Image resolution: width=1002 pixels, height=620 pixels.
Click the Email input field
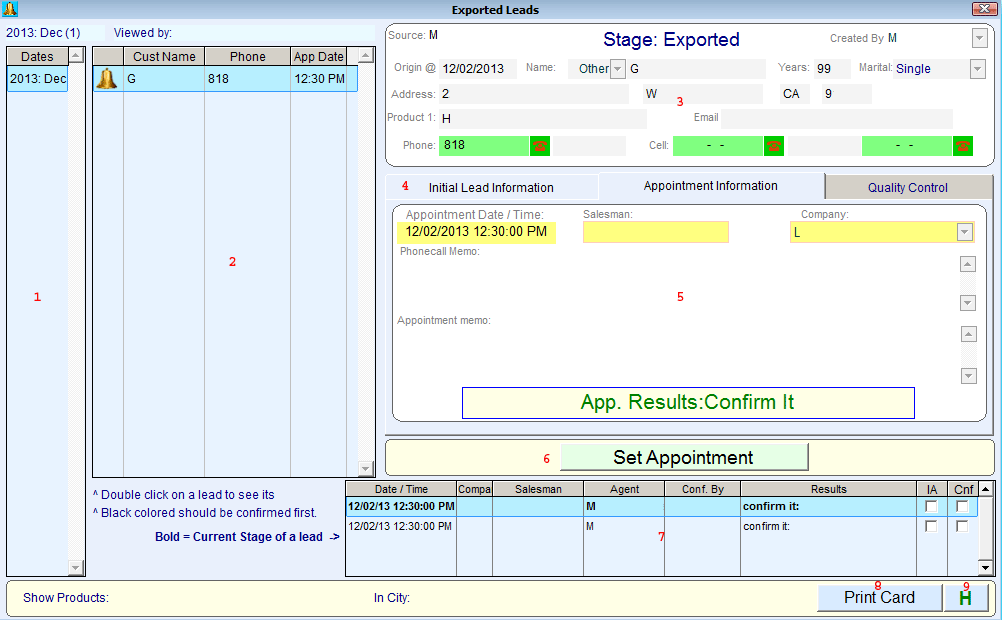click(836, 118)
